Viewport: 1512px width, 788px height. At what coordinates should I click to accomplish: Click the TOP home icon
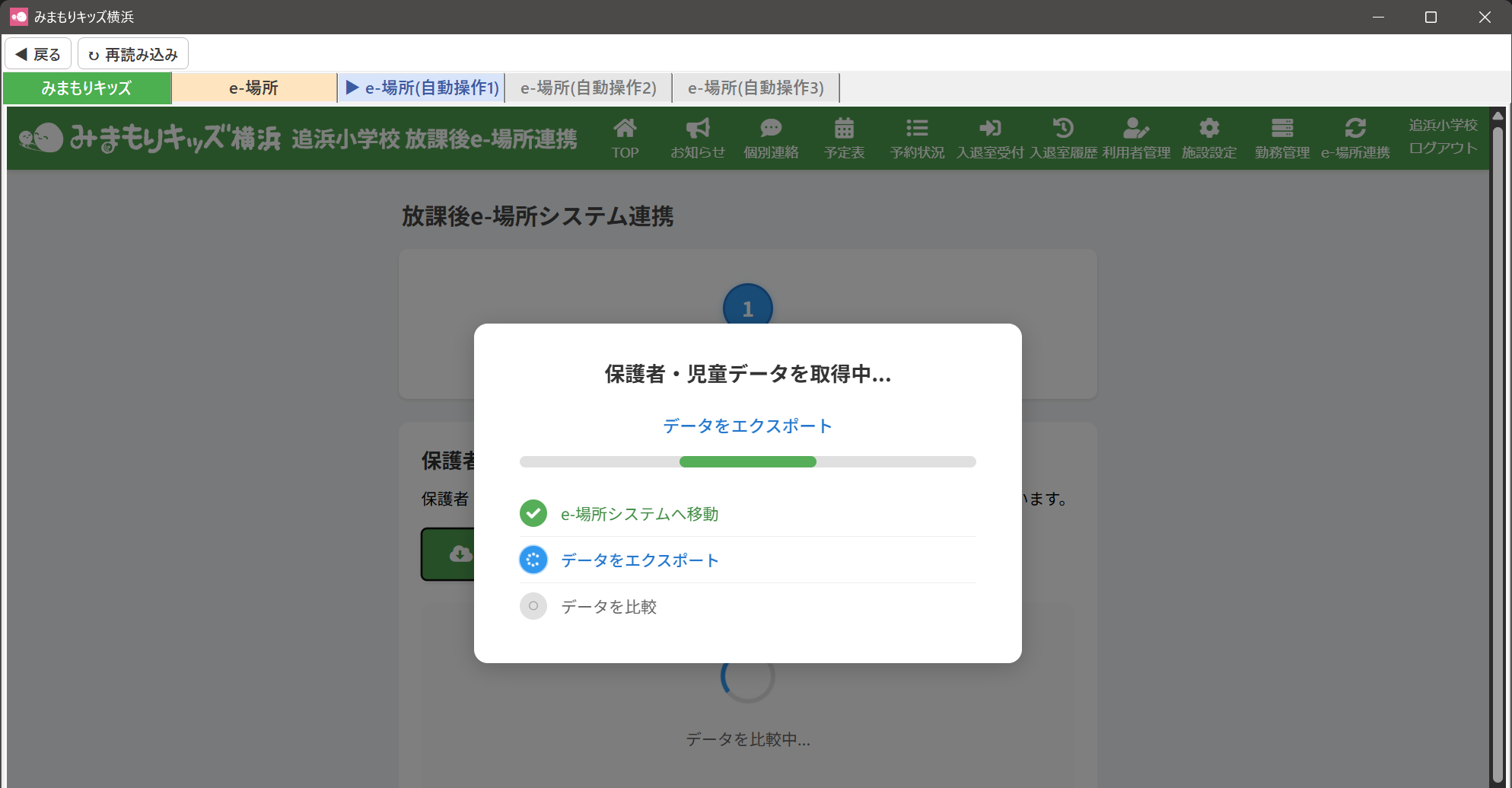(x=625, y=129)
